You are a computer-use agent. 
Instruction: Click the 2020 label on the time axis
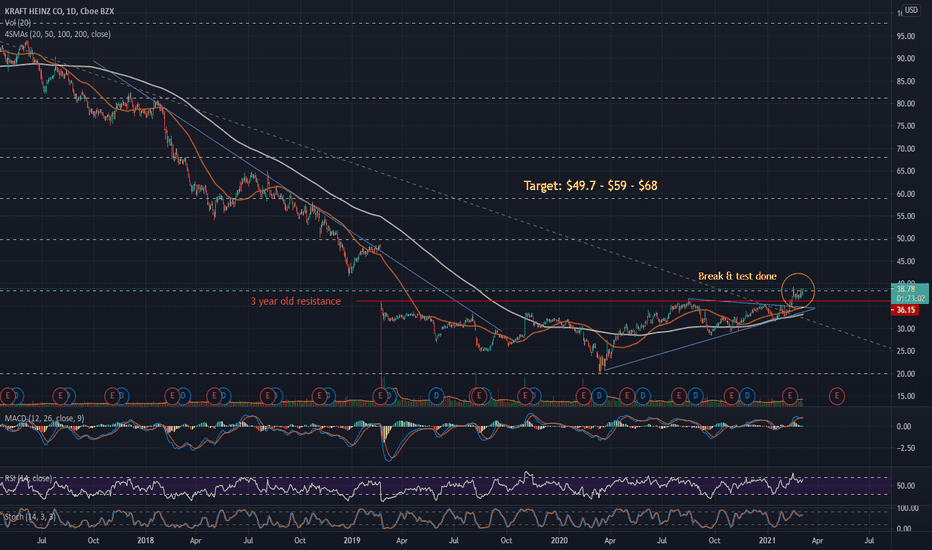[559, 540]
